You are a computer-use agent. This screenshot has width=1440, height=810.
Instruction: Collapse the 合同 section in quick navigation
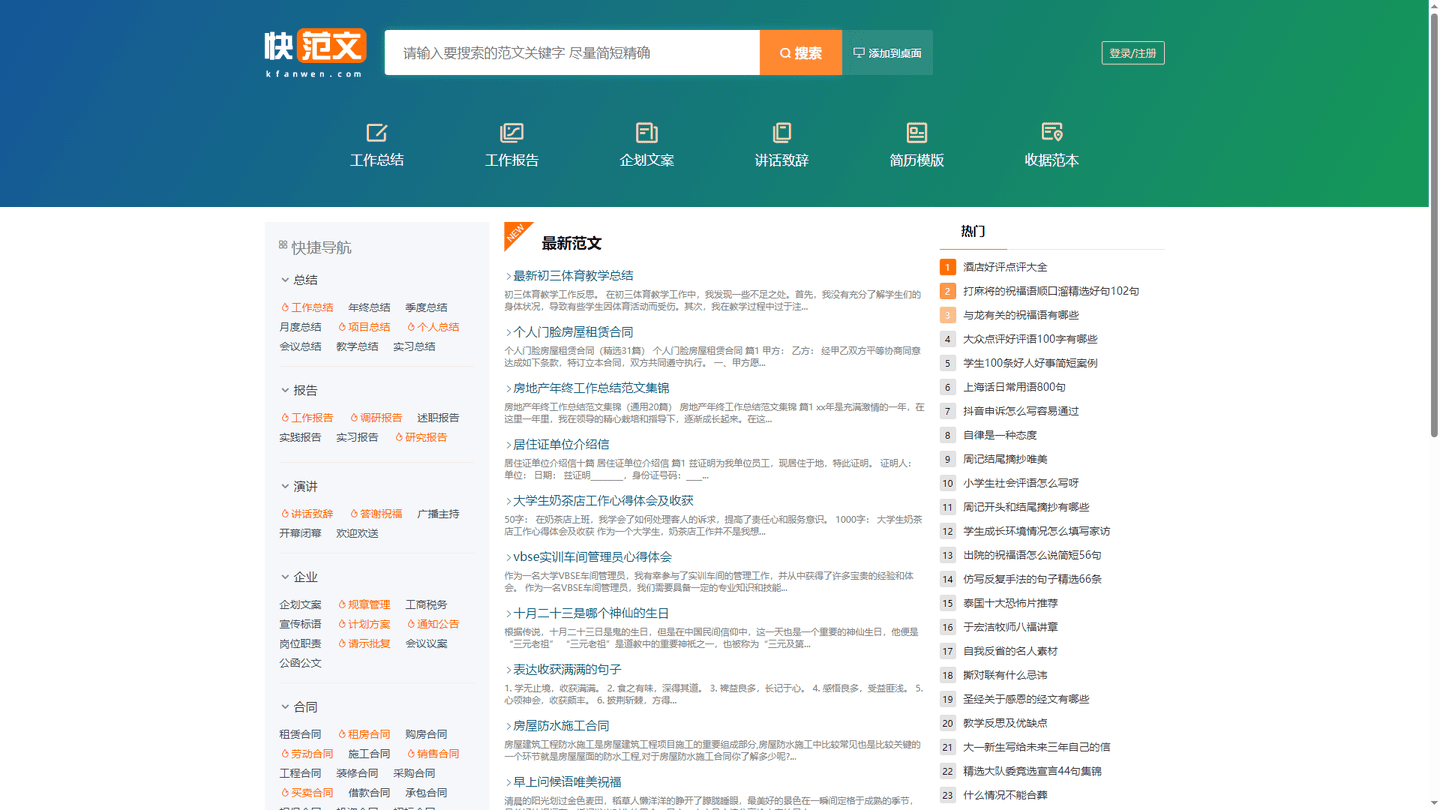pyautogui.click(x=299, y=707)
